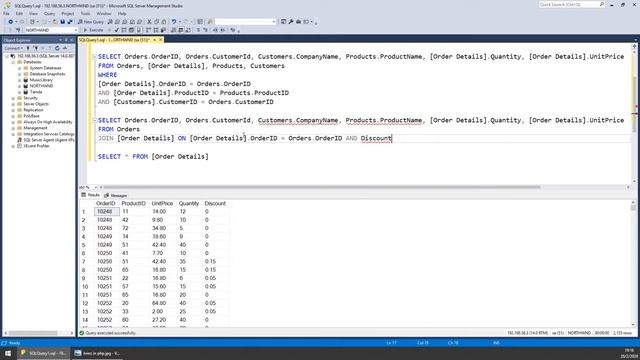The width and height of the screenshot is (640, 360).
Task: Click the Copy icon in toolbar
Action: [x=157, y=22]
